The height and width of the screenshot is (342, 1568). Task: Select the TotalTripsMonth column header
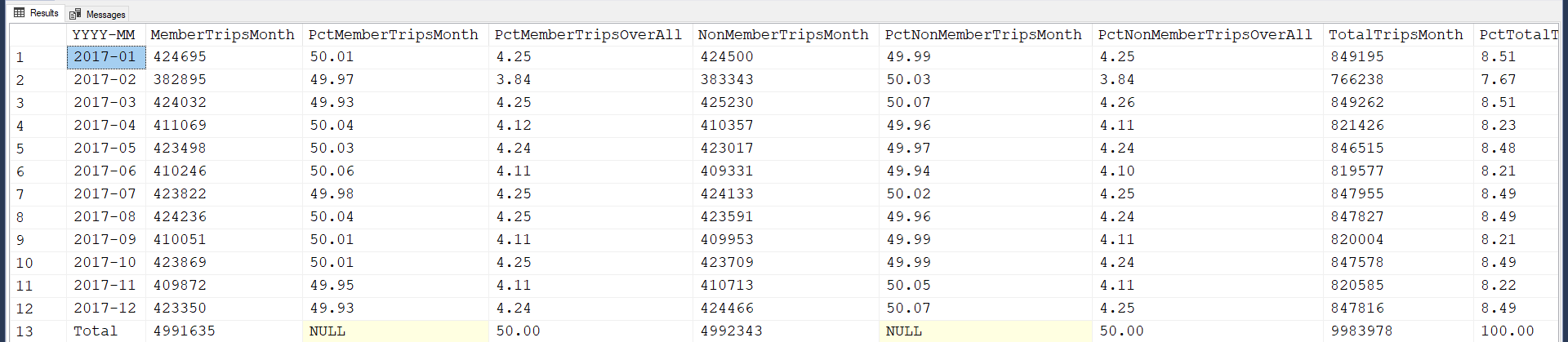(x=1396, y=34)
